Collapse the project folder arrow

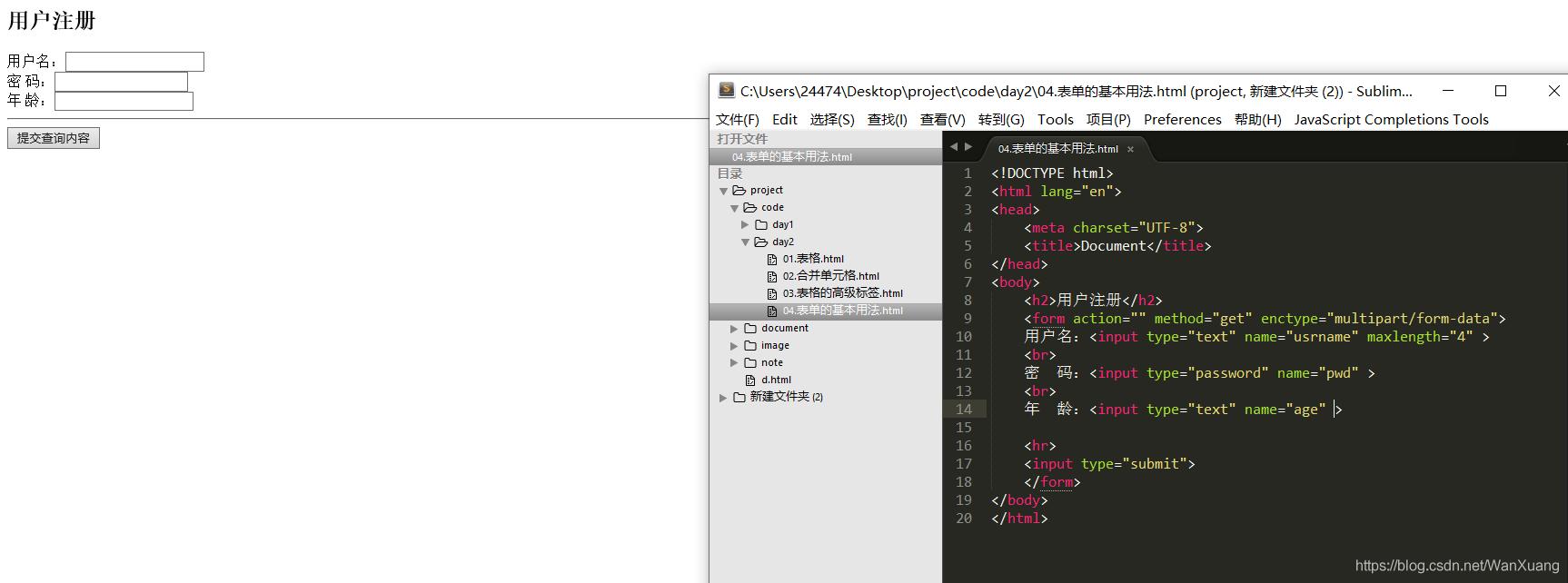pyautogui.click(x=724, y=191)
